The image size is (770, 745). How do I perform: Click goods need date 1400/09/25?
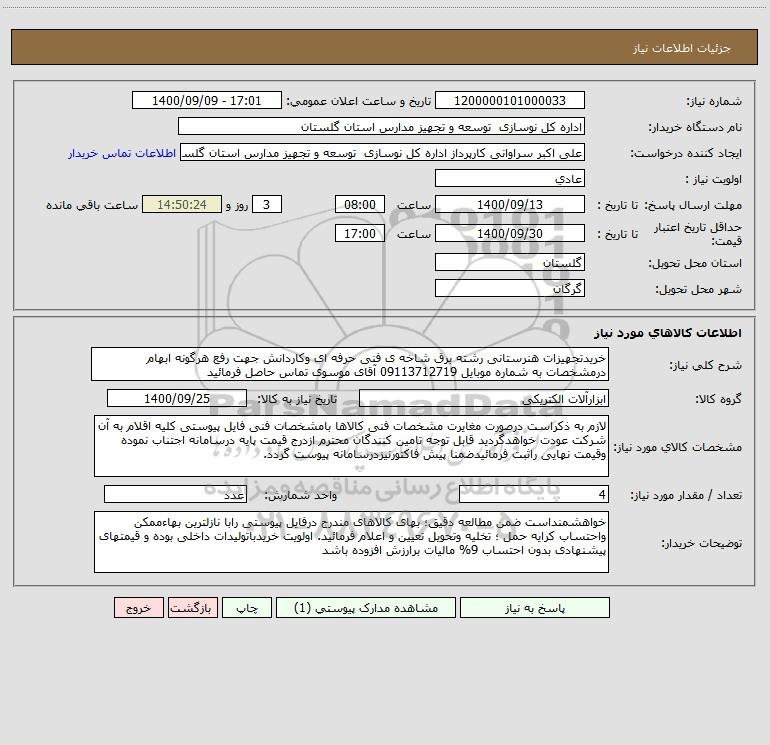point(177,398)
